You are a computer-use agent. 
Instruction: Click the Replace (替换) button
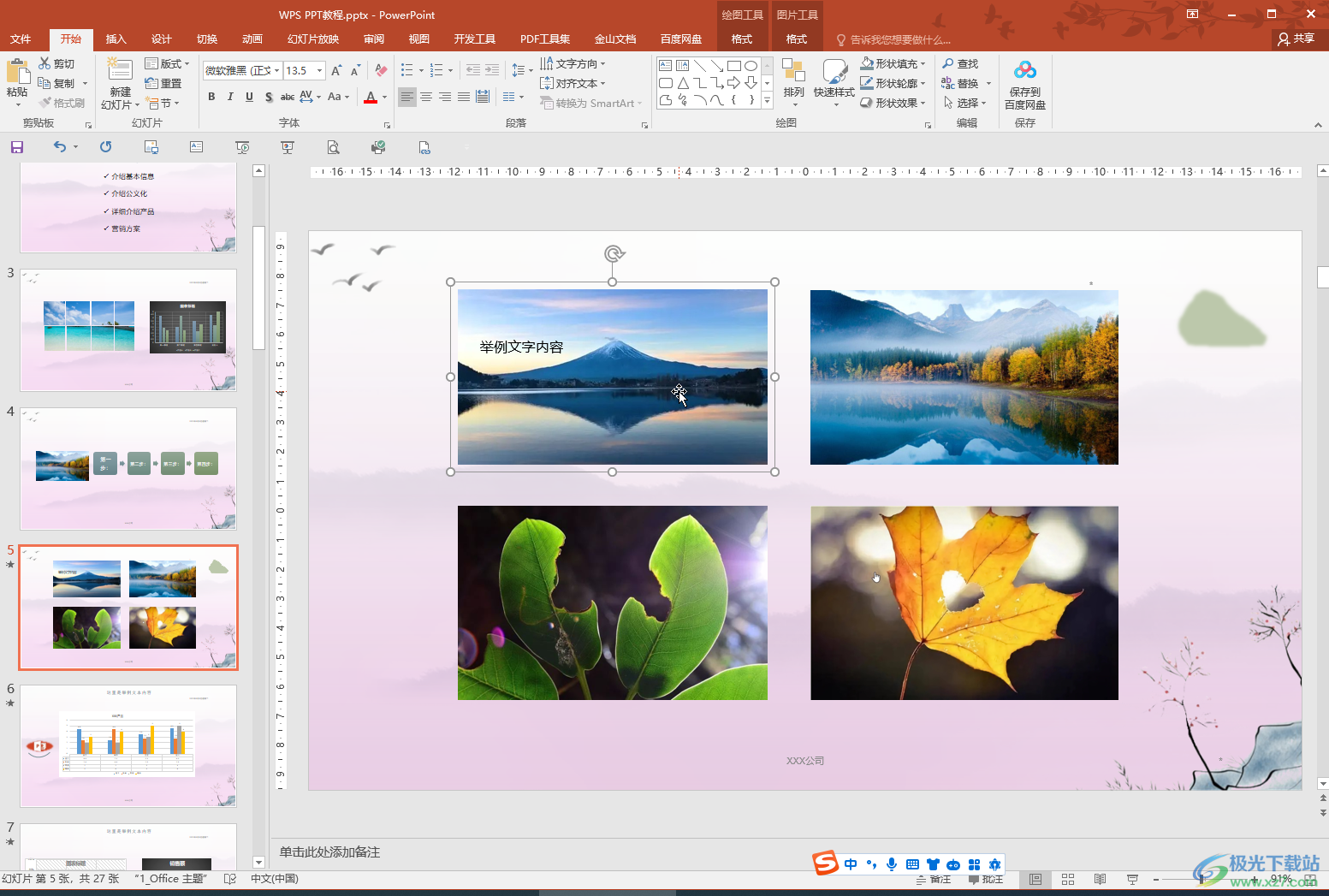(x=960, y=83)
